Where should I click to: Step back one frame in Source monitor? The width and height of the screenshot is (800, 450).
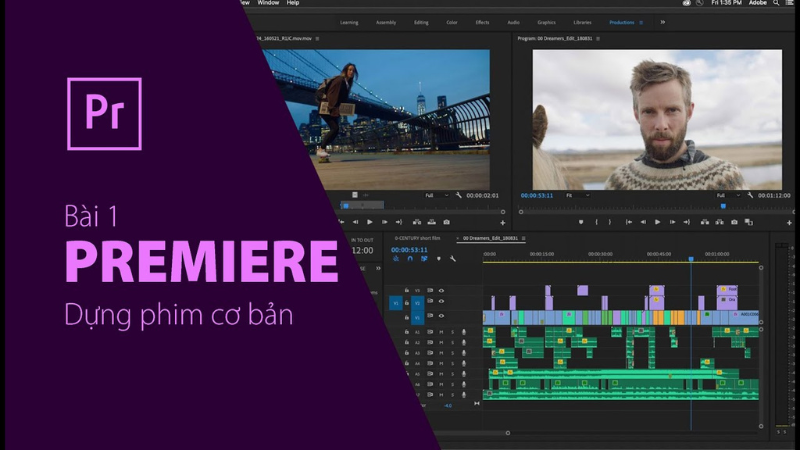tap(356, 222)
